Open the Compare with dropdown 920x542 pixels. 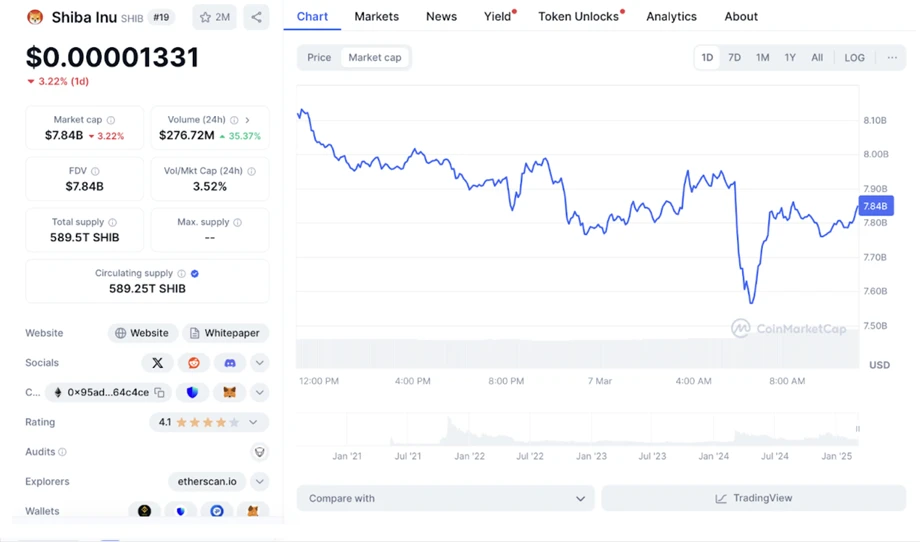(x=446, y=498)
